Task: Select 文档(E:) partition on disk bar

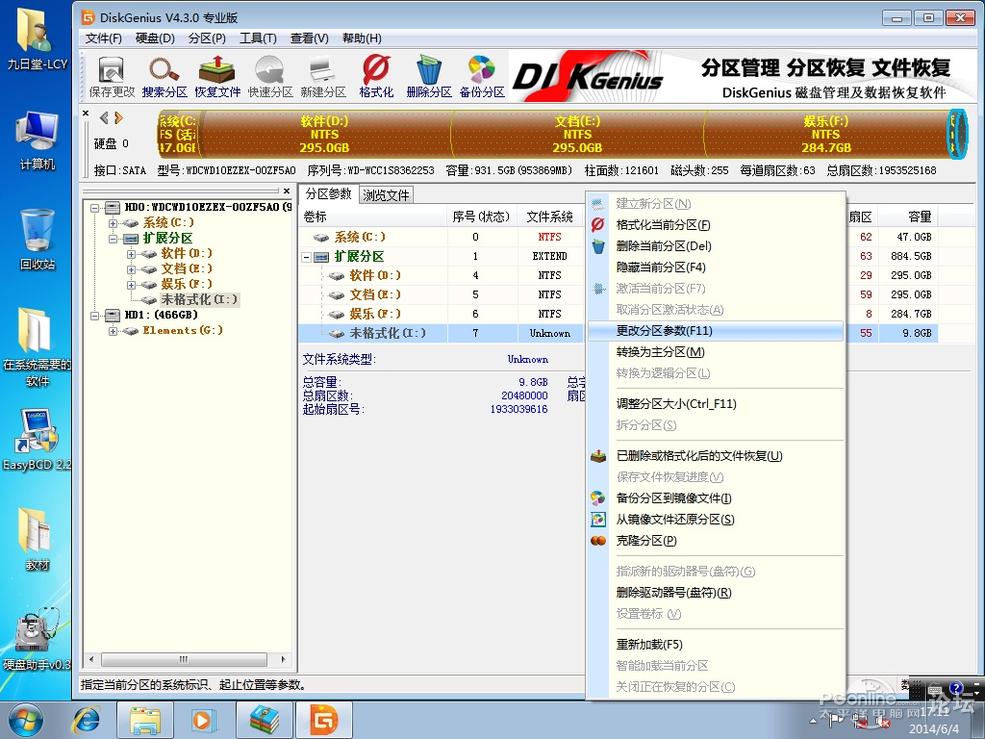Action: [577, 134]
